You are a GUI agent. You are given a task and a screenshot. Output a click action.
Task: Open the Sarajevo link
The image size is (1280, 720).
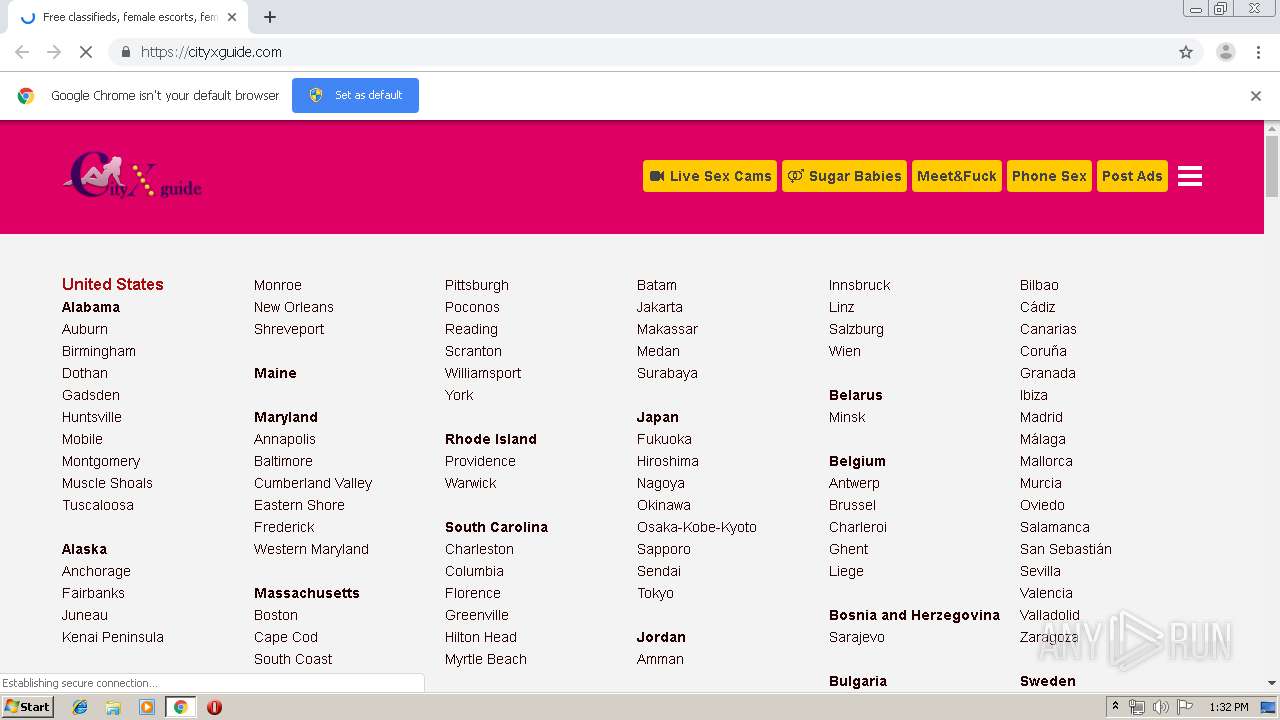pyautogui.click(x=857, y=637)
